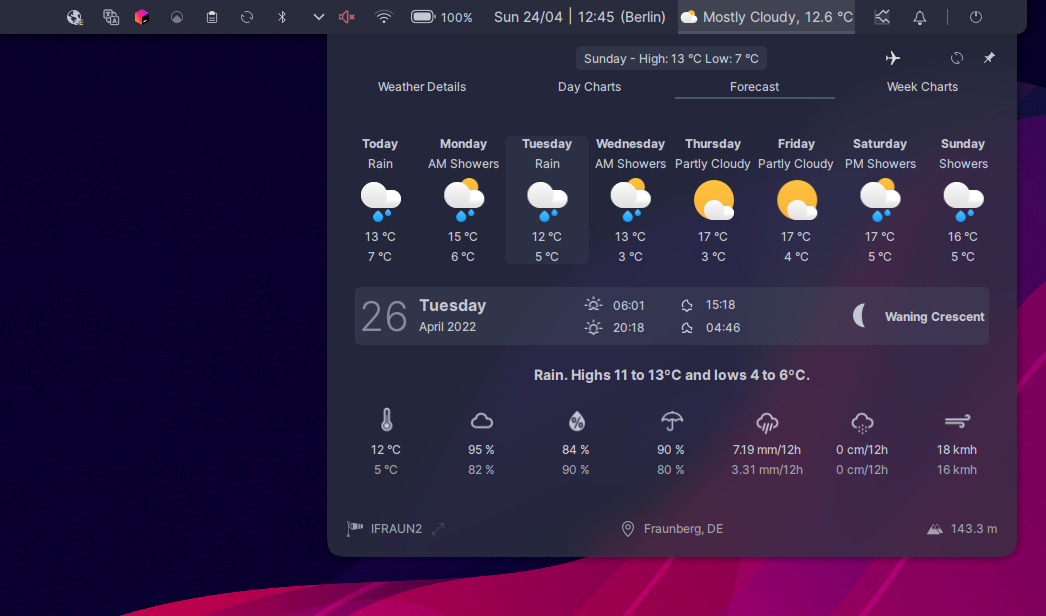The height and width of the screenshot is (616, 1046).
Task: Click the rain amount icon above 7.19 mm/12h
Action: click(x=767, y=422)
